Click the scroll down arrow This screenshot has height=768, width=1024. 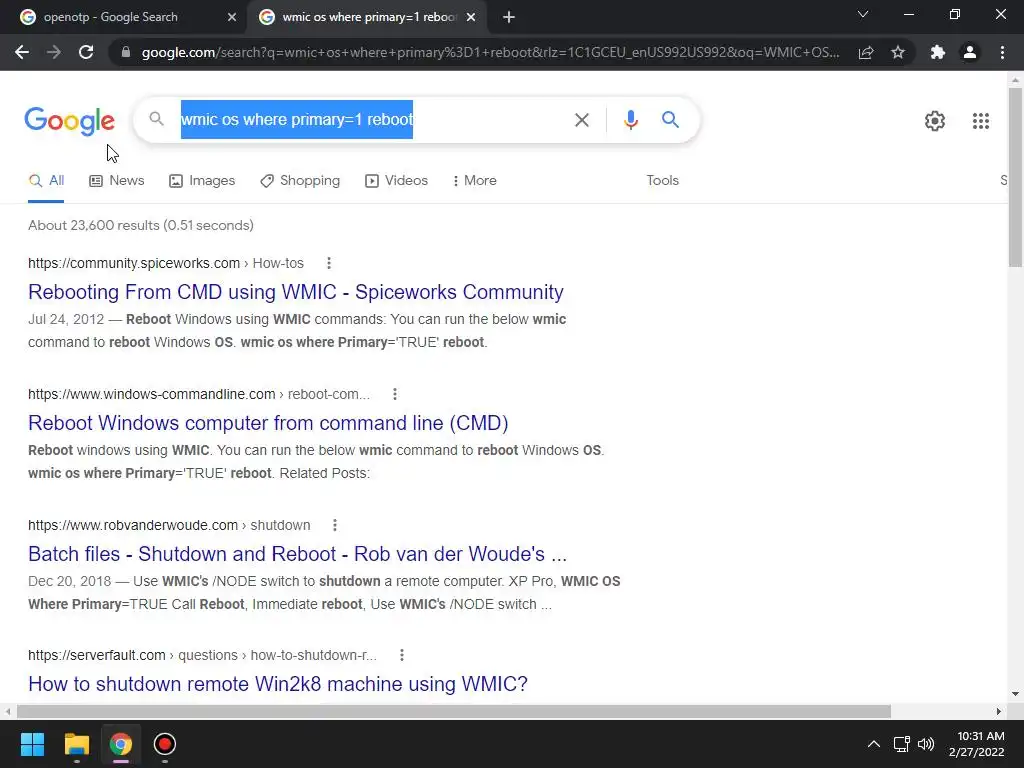point(1015,694)
